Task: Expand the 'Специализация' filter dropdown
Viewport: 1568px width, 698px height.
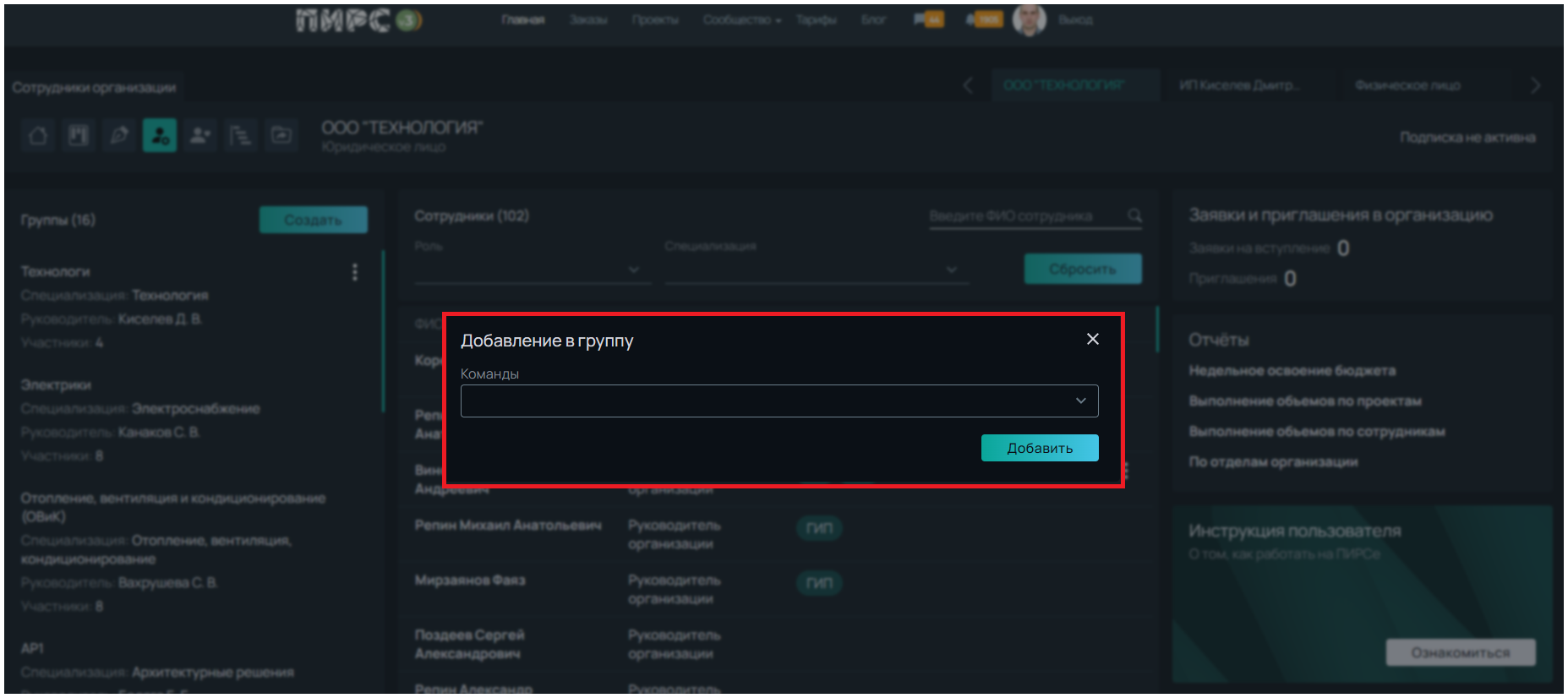Action: pos(816,270)
